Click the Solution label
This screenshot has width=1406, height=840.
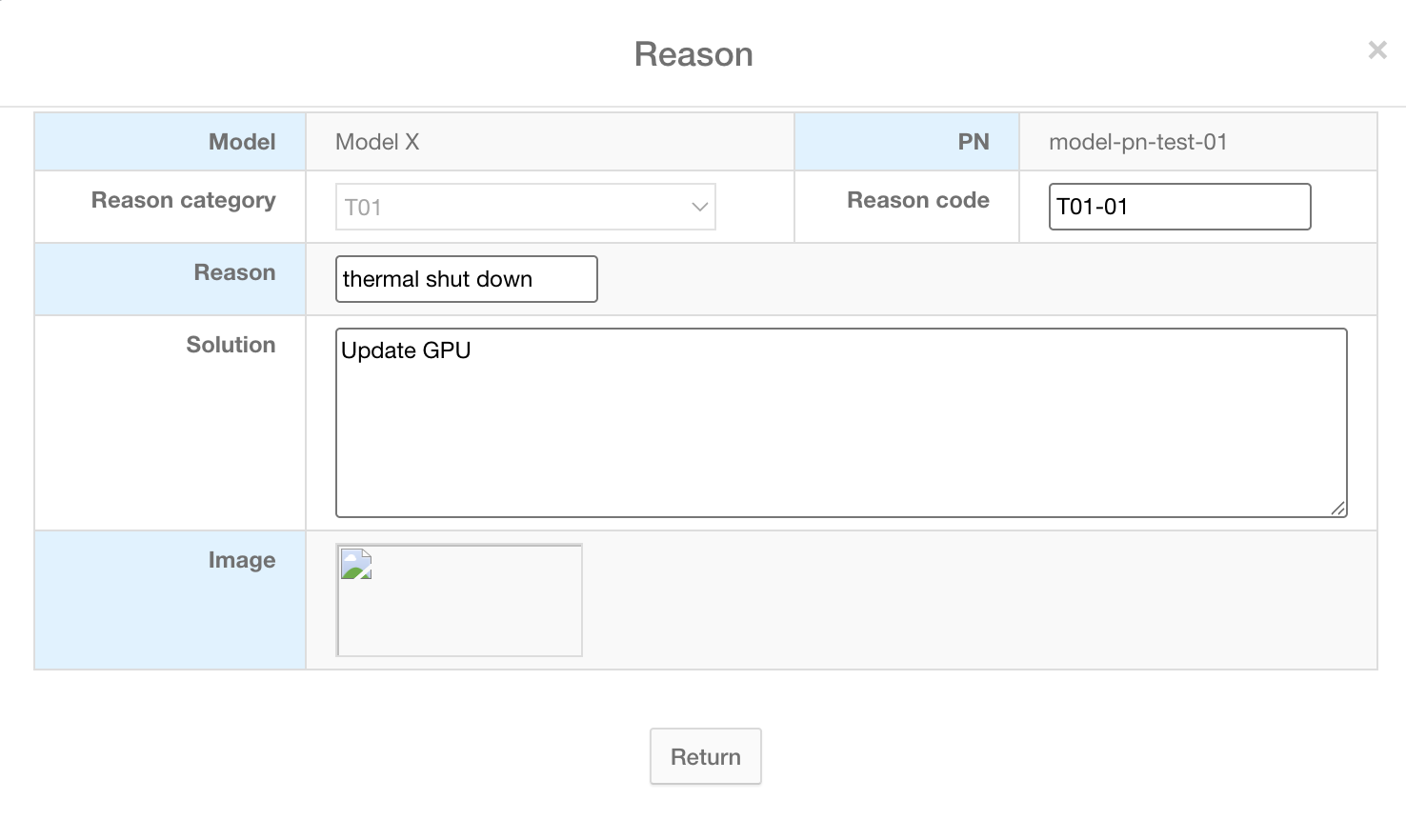pos(231,345)
